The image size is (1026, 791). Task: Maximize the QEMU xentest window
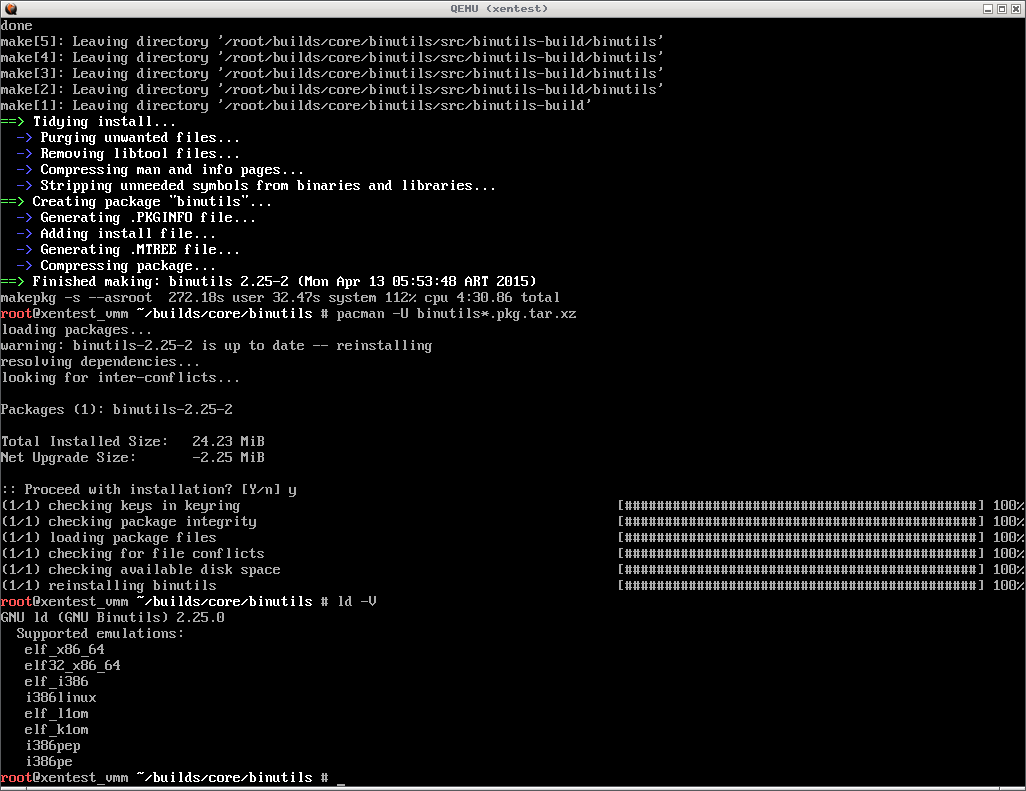tap(1001, 8)
